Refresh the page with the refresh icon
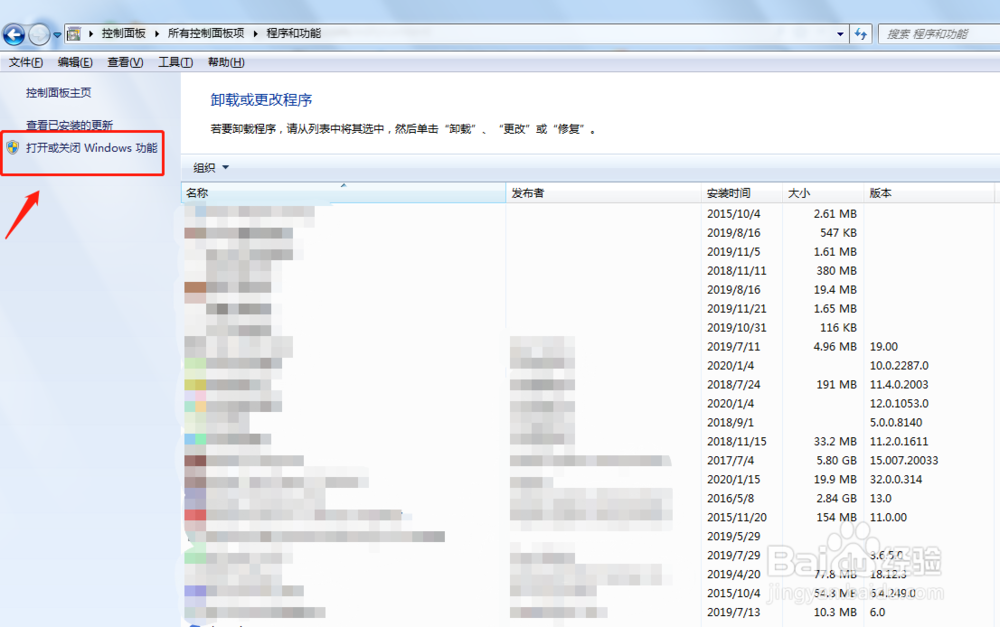This screenshot has height=627, width=1000. [861, 34]
